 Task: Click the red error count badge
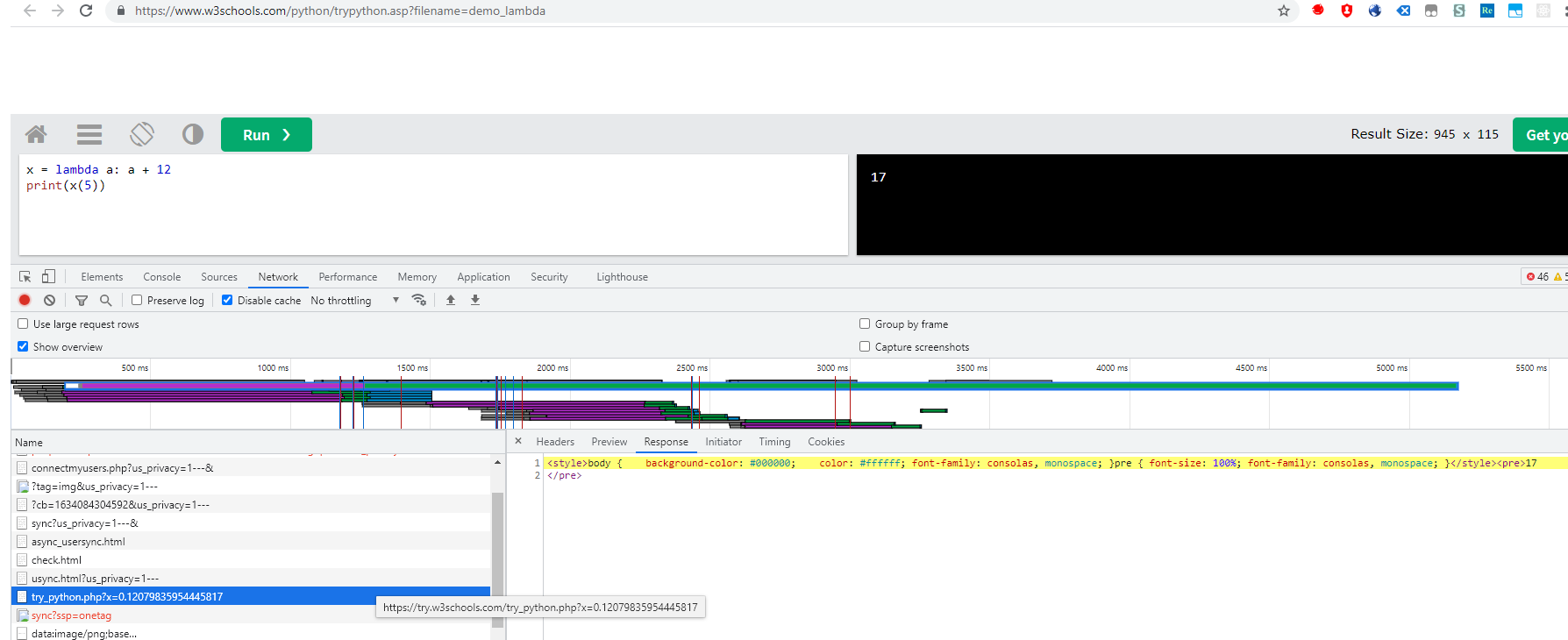[1537, 276]
